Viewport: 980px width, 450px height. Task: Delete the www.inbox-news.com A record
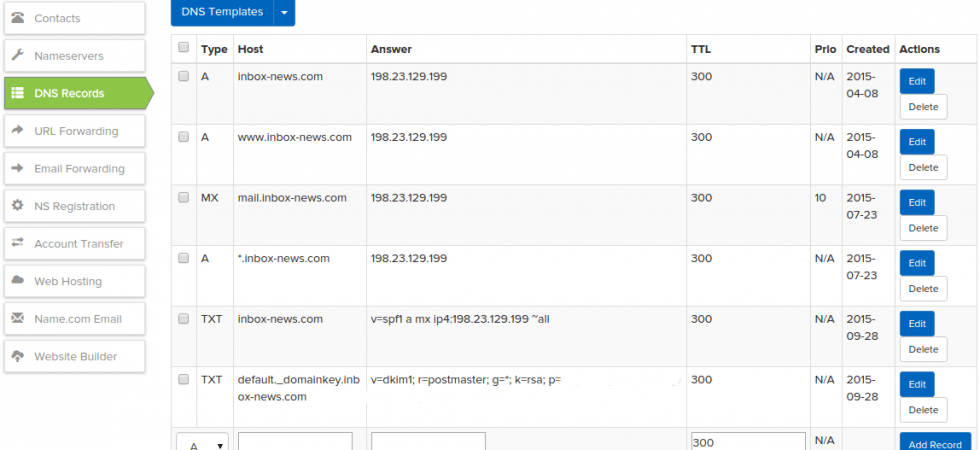pos(923,168)
